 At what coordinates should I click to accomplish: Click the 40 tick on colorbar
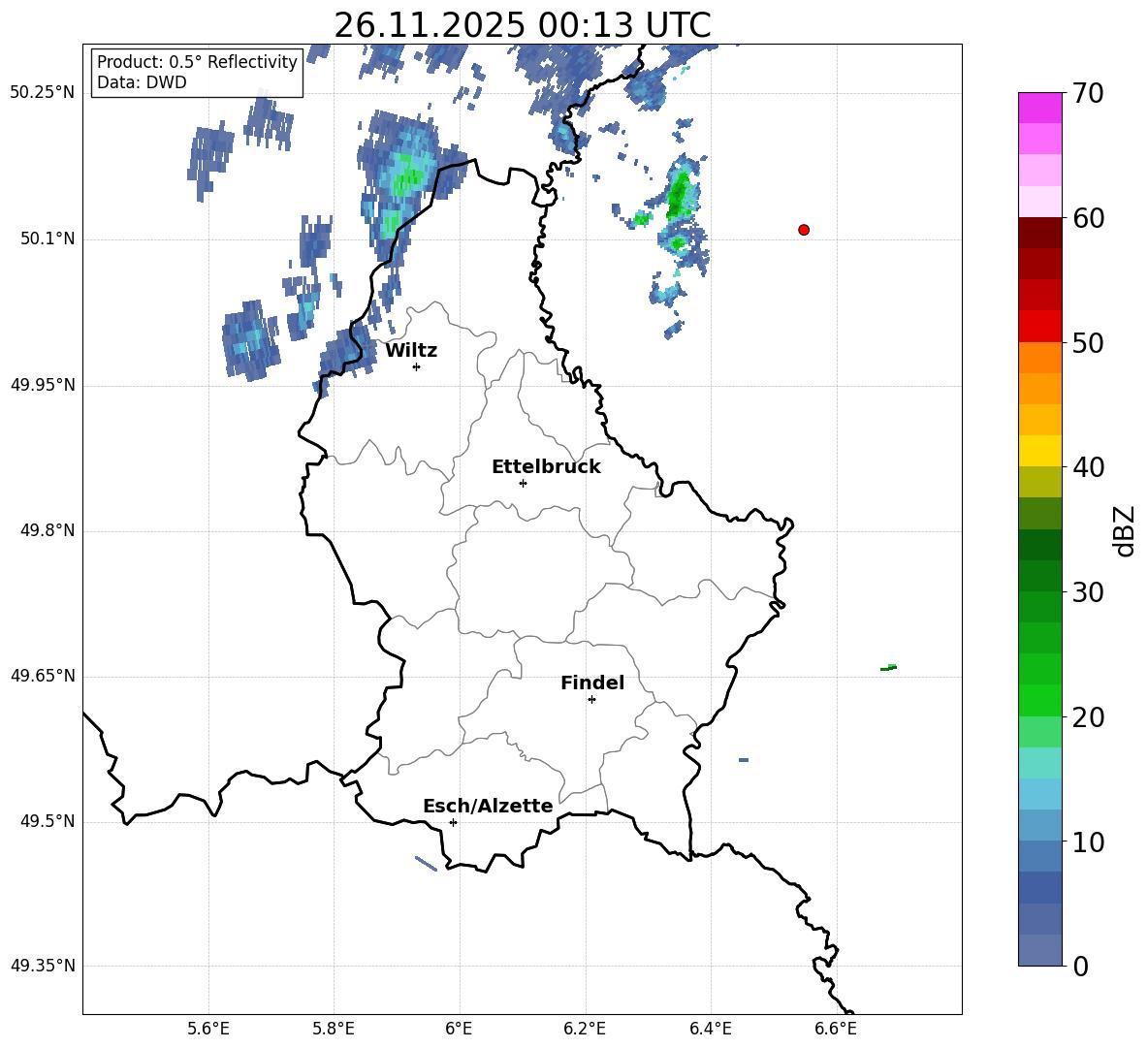click(1088, 467)
